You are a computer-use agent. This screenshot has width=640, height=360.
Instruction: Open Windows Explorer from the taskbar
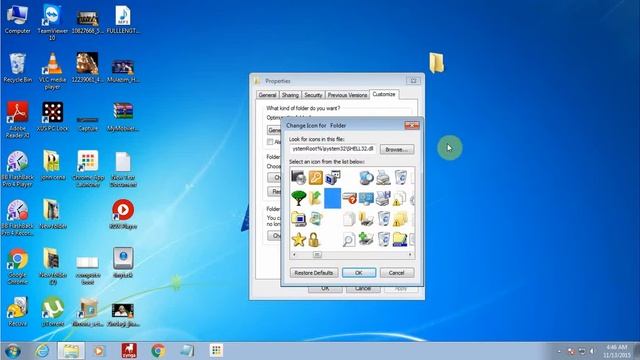pyautogui.click(x=71, y=351)
